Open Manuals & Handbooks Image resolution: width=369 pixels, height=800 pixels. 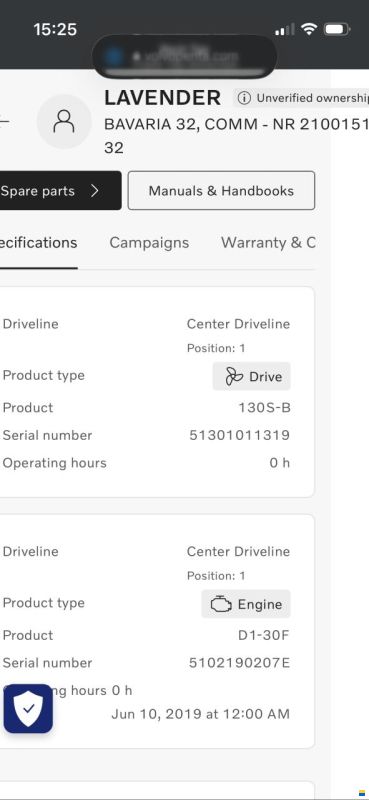point(221,190)
